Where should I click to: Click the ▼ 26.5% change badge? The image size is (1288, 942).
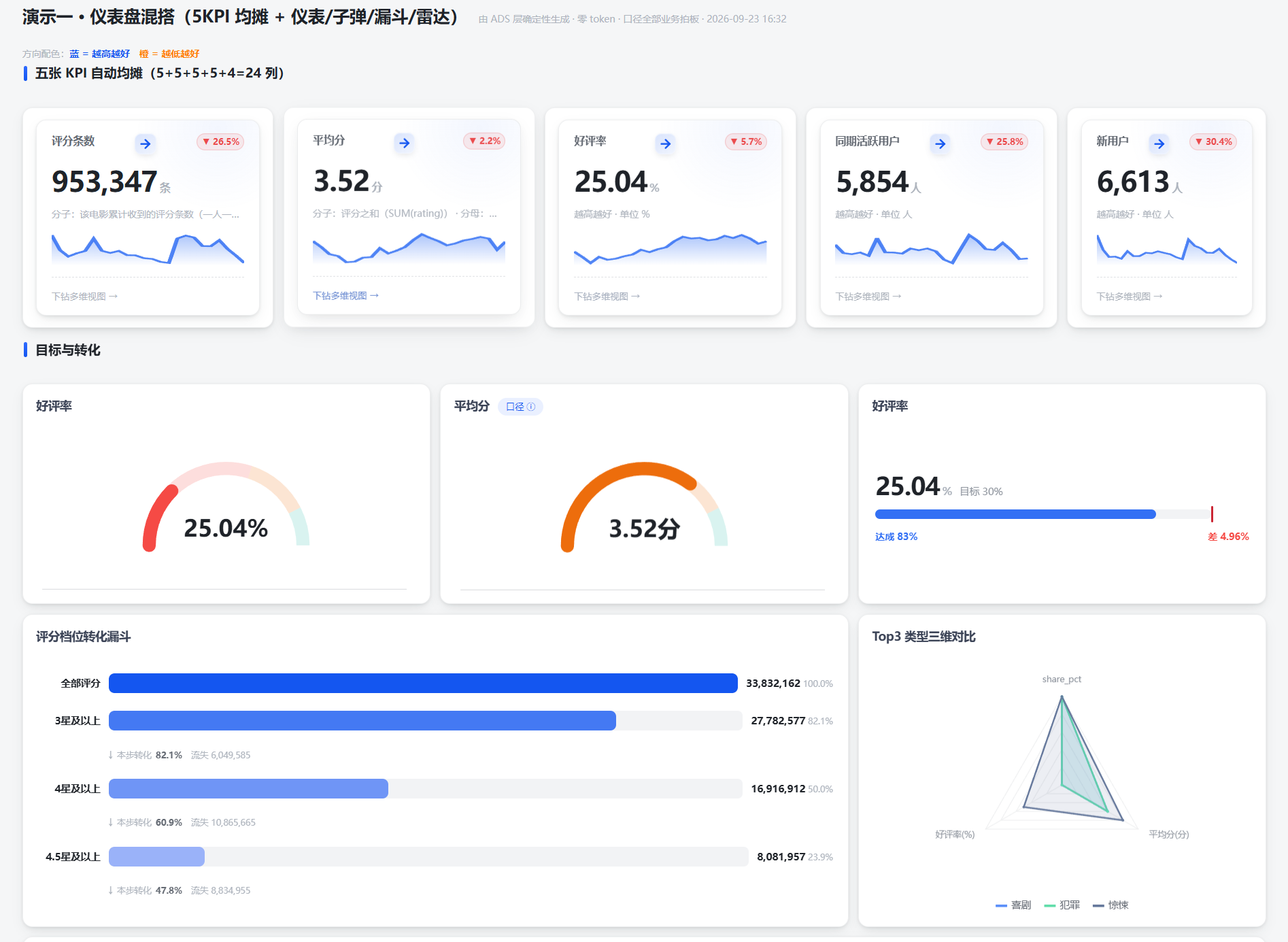(221, 141)
